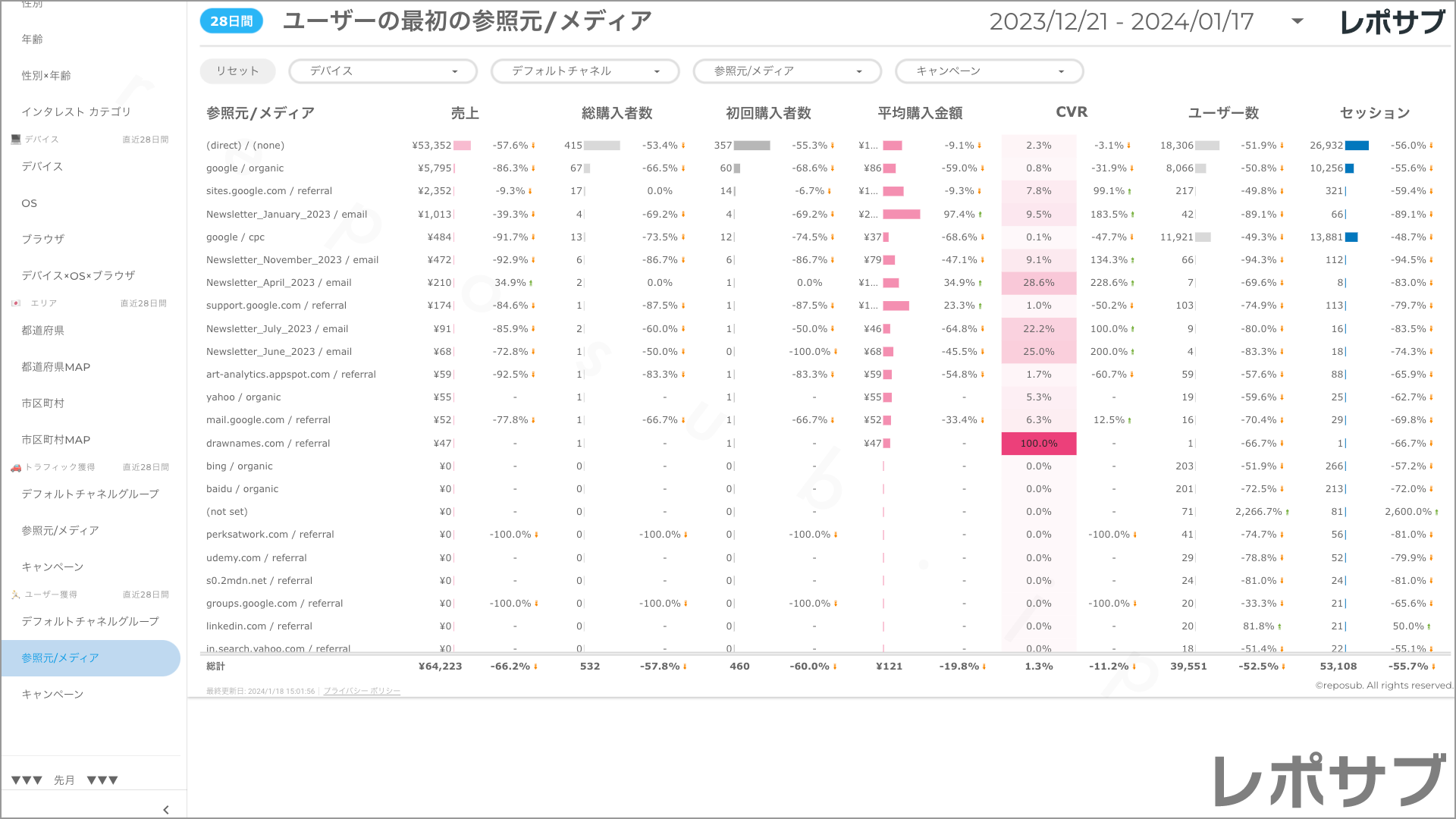This screenshot has width=1456, height=819.
Task: Select インタレスト カテゴリ in sidebar
Action: coord(76,111)
